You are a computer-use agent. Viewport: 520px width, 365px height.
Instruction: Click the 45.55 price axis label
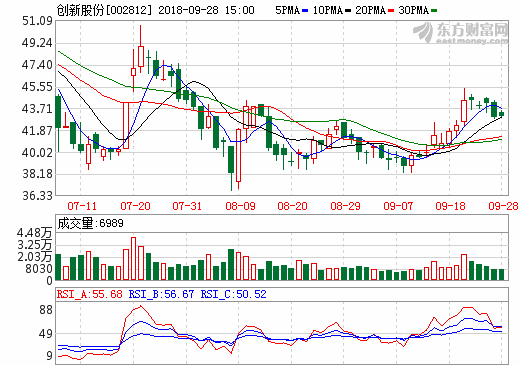(37, 87)
